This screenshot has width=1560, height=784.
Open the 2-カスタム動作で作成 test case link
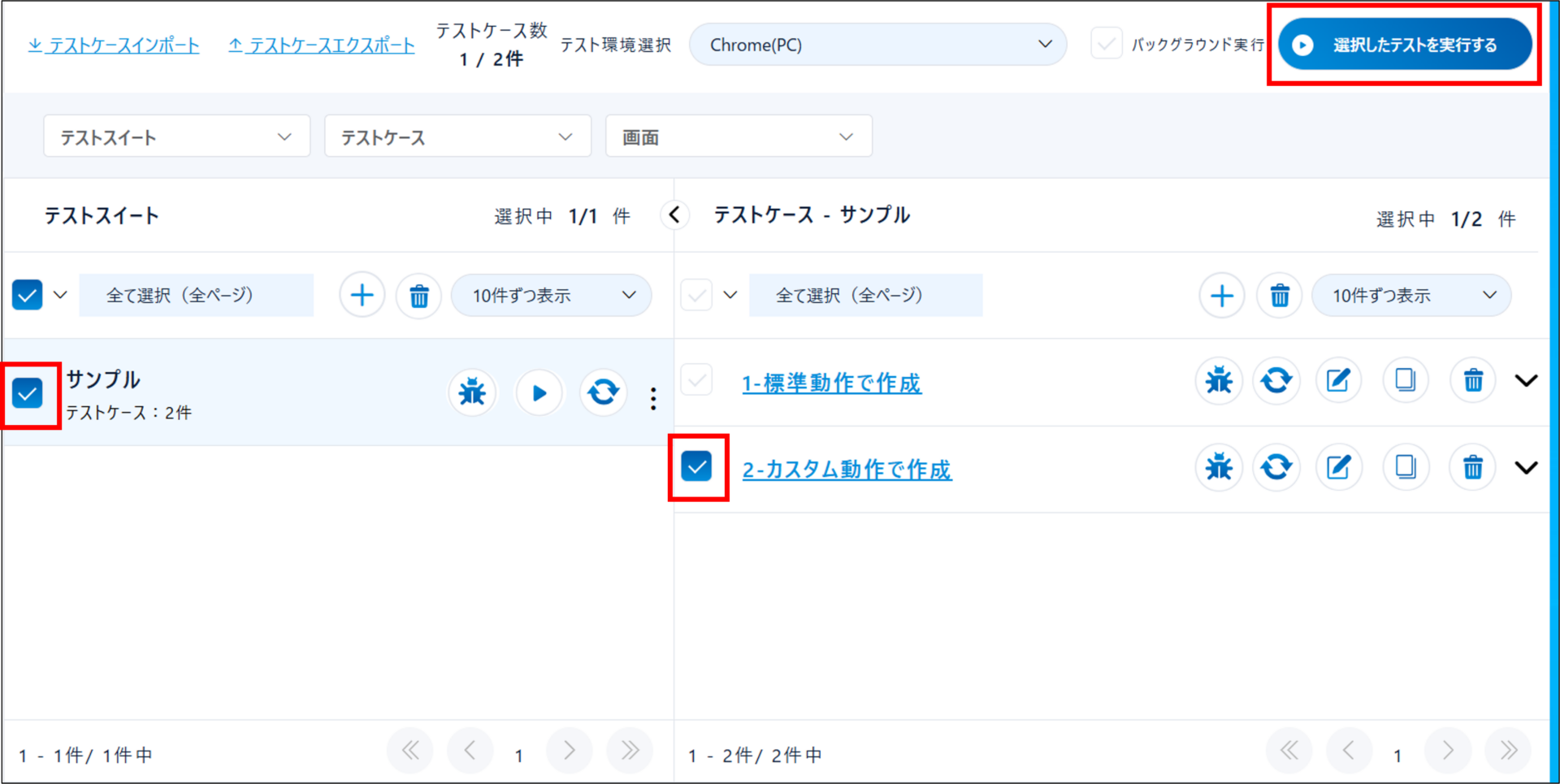(847, 469)
